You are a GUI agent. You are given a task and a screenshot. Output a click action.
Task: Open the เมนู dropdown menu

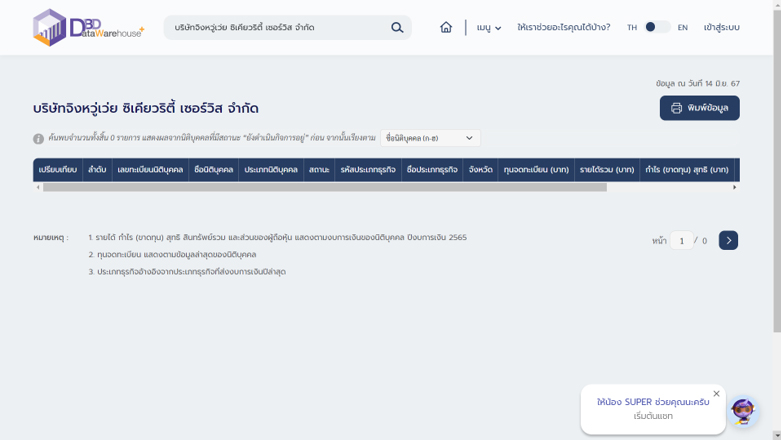[488, 28]
